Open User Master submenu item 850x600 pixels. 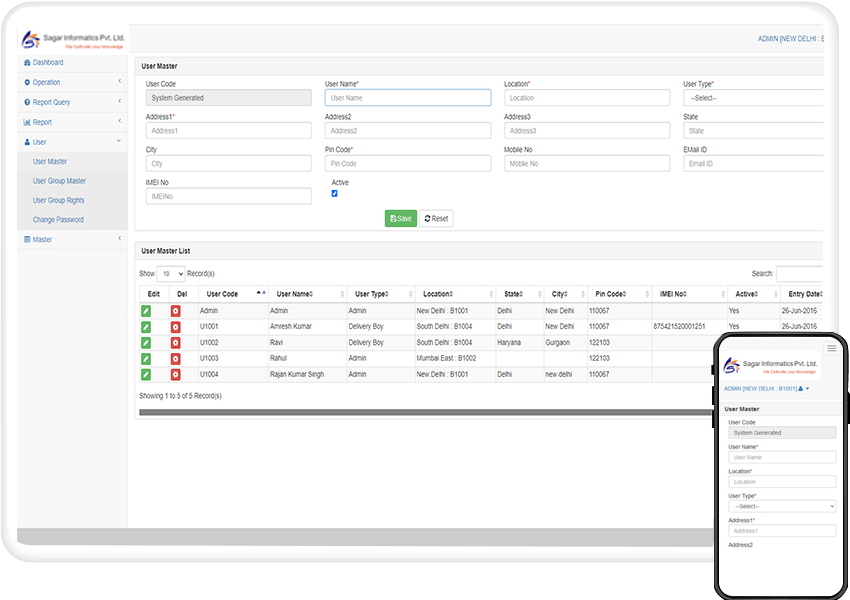tap(50, 162)
